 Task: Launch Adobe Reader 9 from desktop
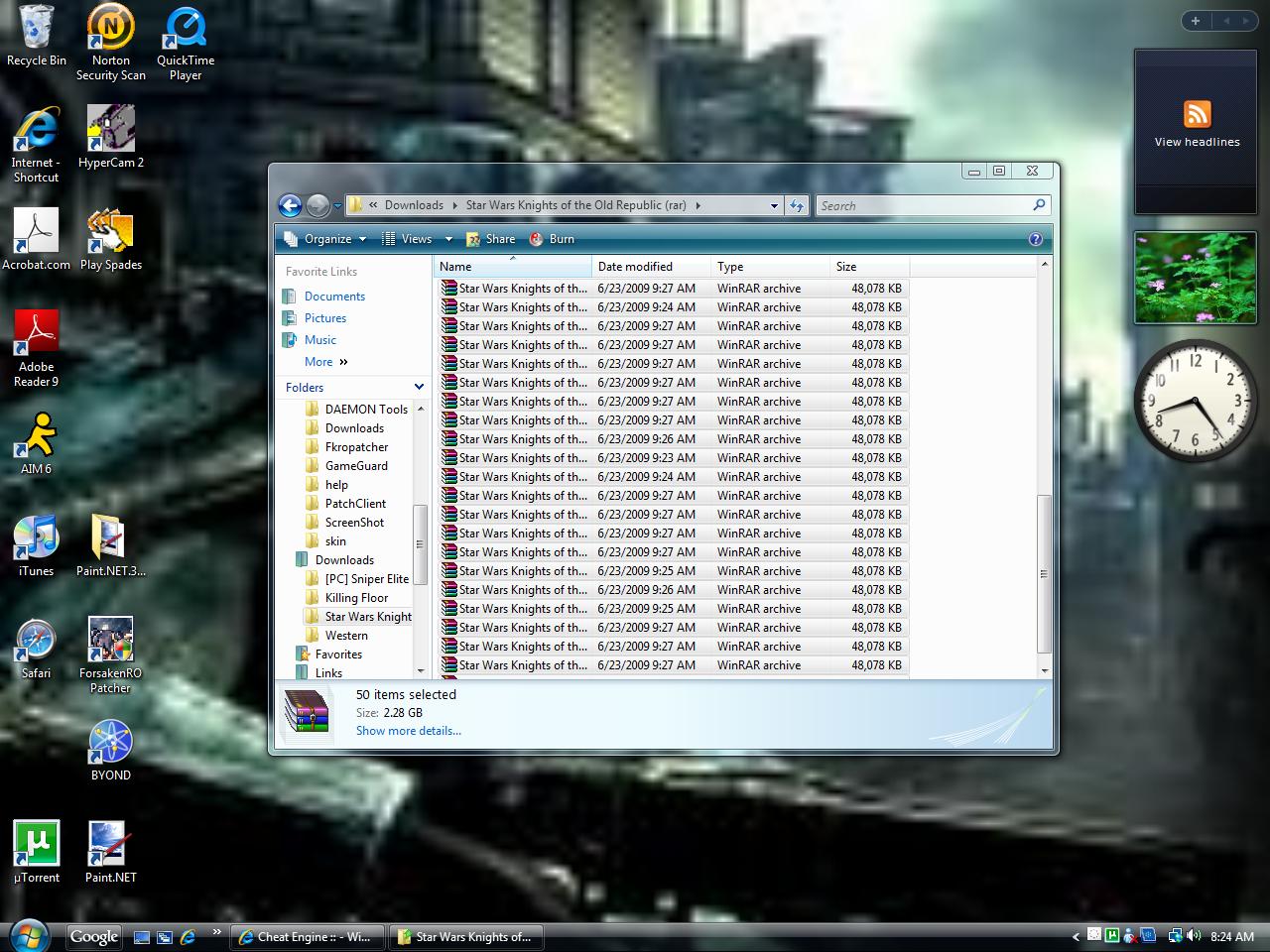point(37,348)
